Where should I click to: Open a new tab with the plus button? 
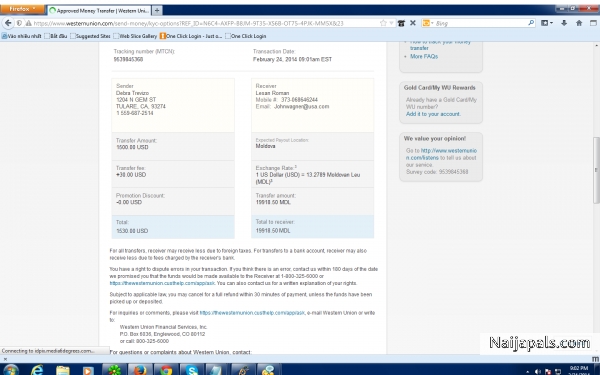click(157, 11)
